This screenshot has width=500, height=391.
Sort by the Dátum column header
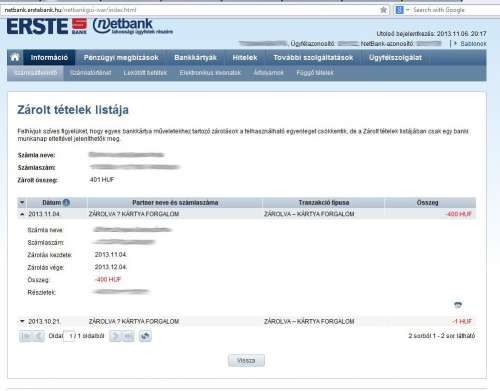52,202
